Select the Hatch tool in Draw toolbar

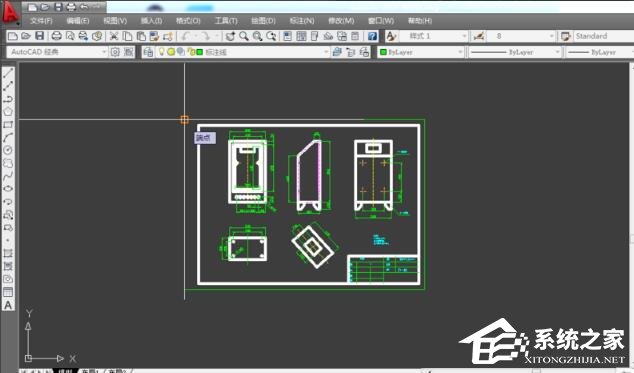(8, 253)
